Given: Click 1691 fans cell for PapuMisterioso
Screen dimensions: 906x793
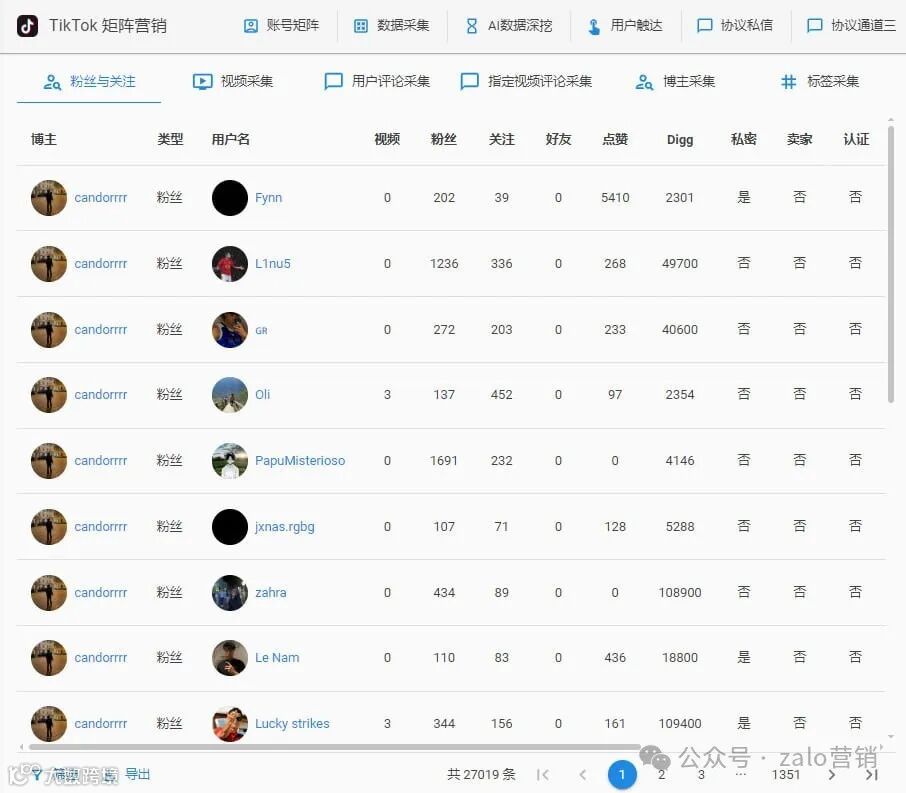Looking at the screenshot, I should pos(444,461).
